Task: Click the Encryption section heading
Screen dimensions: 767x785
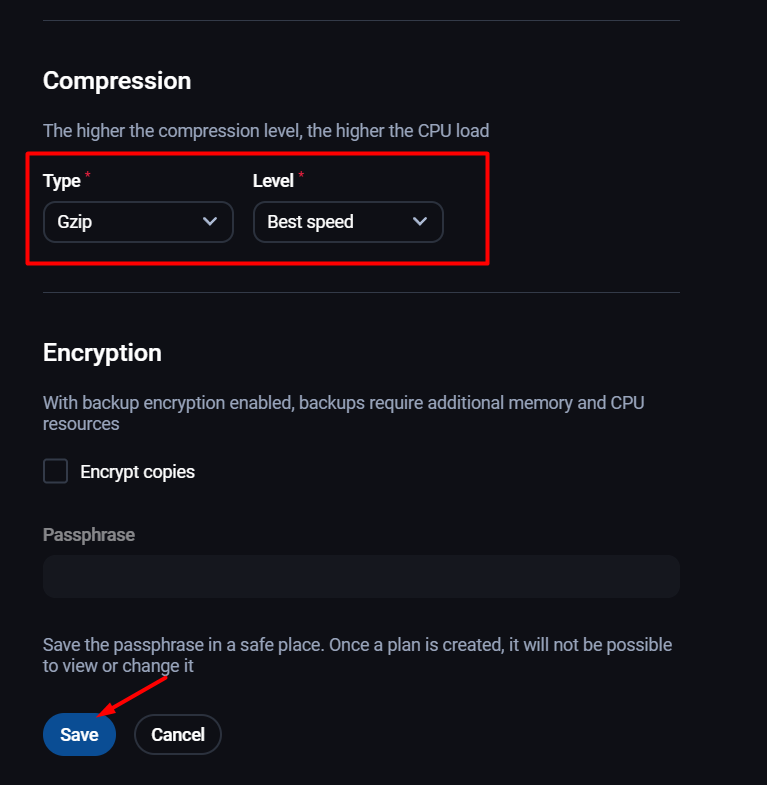Action: click(102, 353)
